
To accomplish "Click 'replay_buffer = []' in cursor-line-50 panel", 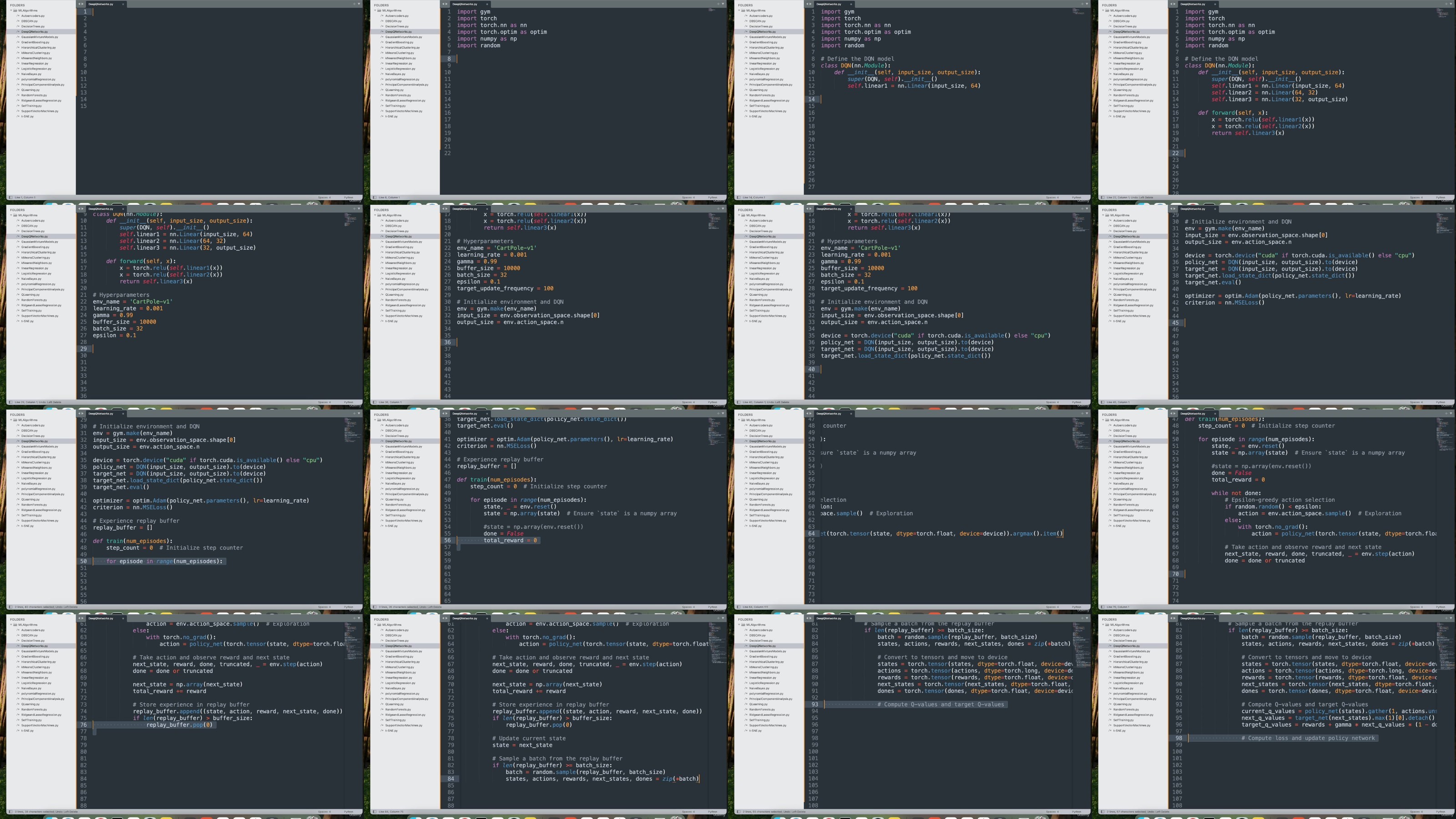I will click(x=123, y=527).
